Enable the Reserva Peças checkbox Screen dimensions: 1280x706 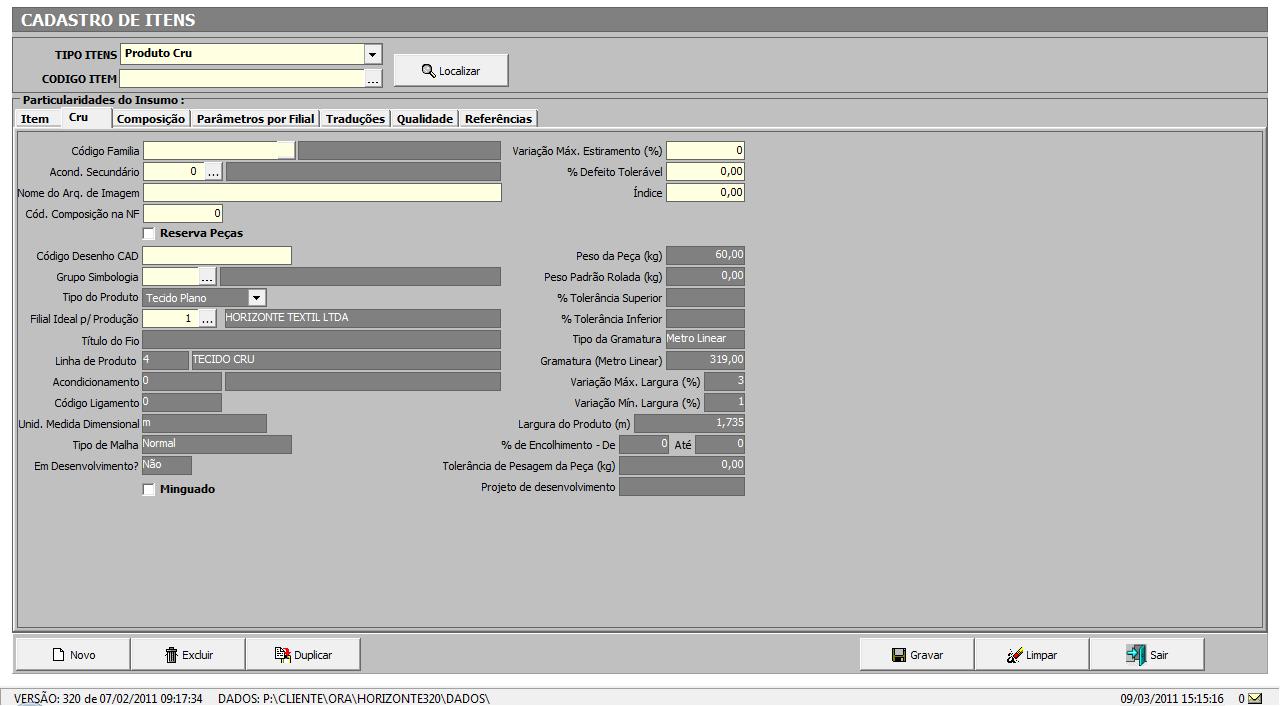pyautogui.click(x=149, y=234)
